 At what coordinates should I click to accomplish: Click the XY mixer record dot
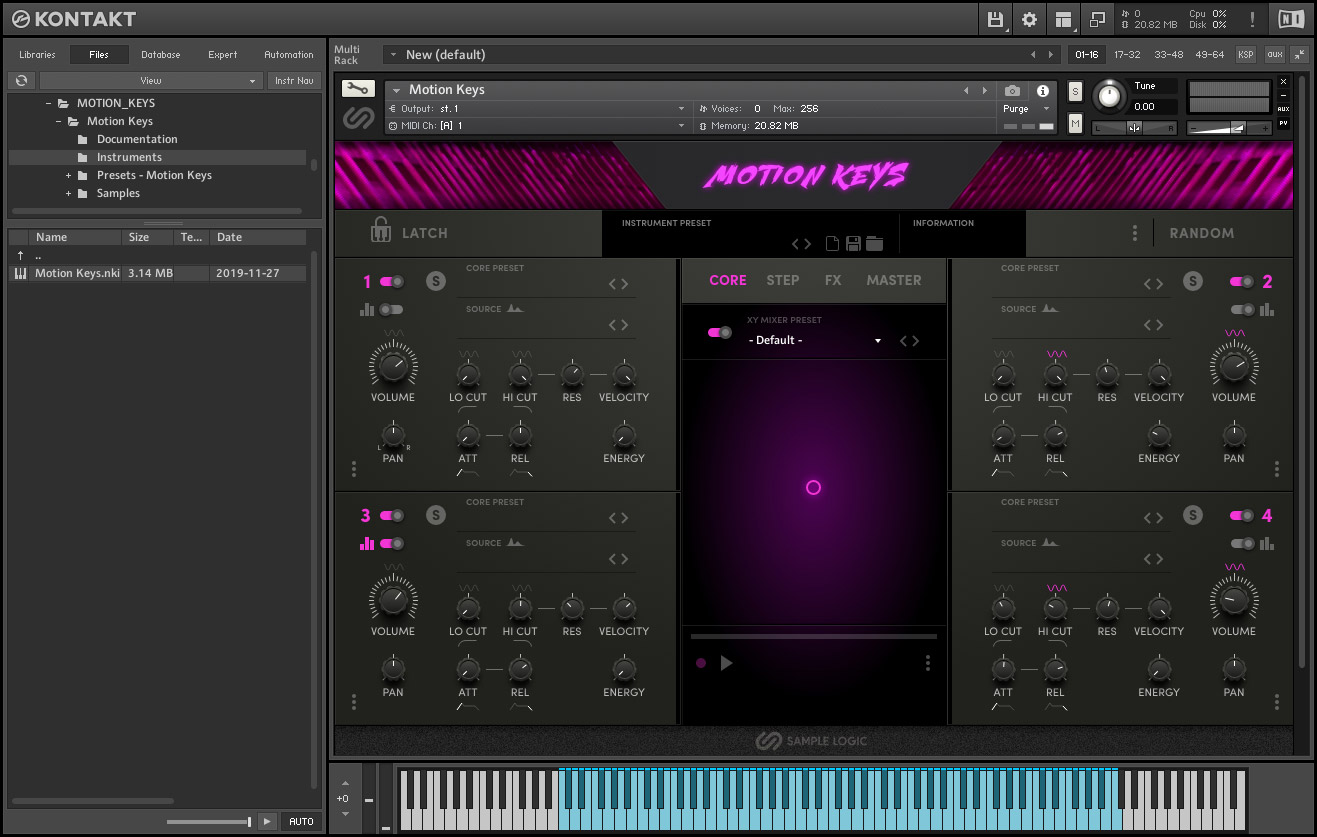click(x=701, y=663)
